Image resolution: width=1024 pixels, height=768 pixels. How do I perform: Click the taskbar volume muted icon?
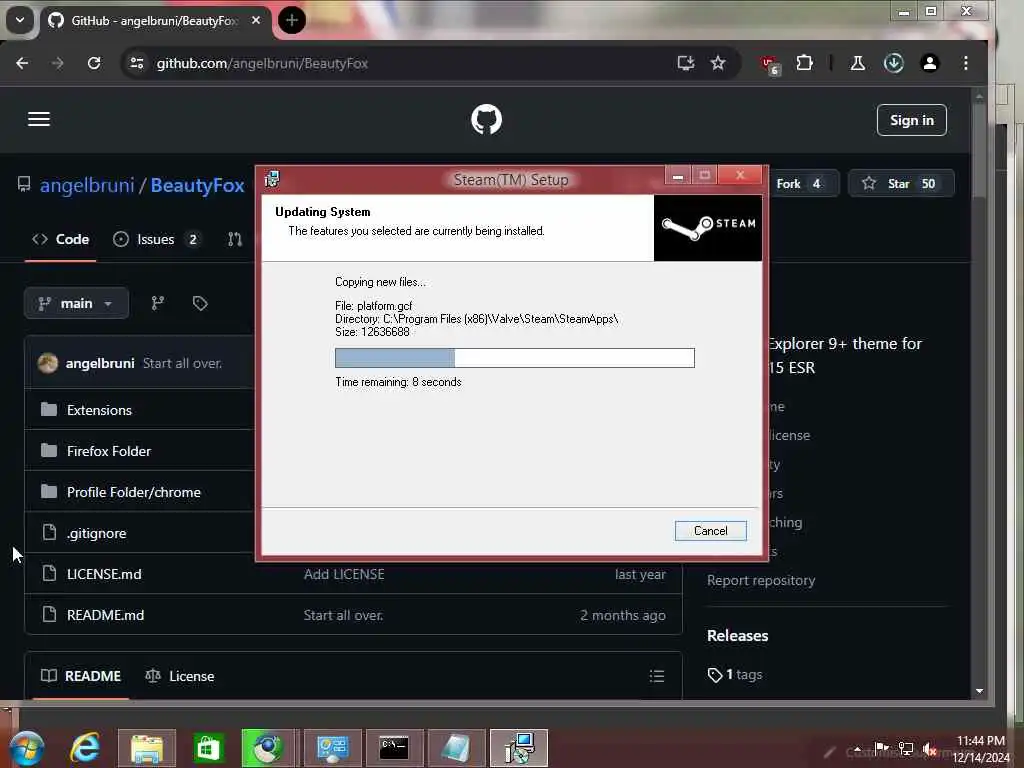929,749
